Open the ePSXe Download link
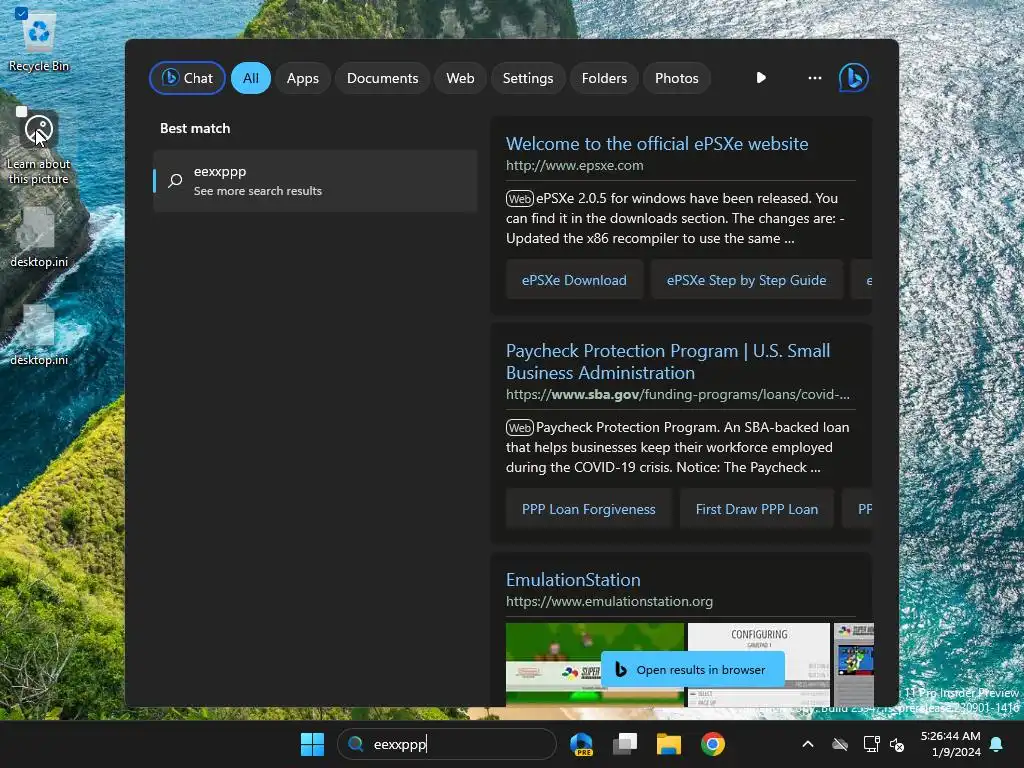Screen dimensions: 1024x768 (x=574, y=280)
